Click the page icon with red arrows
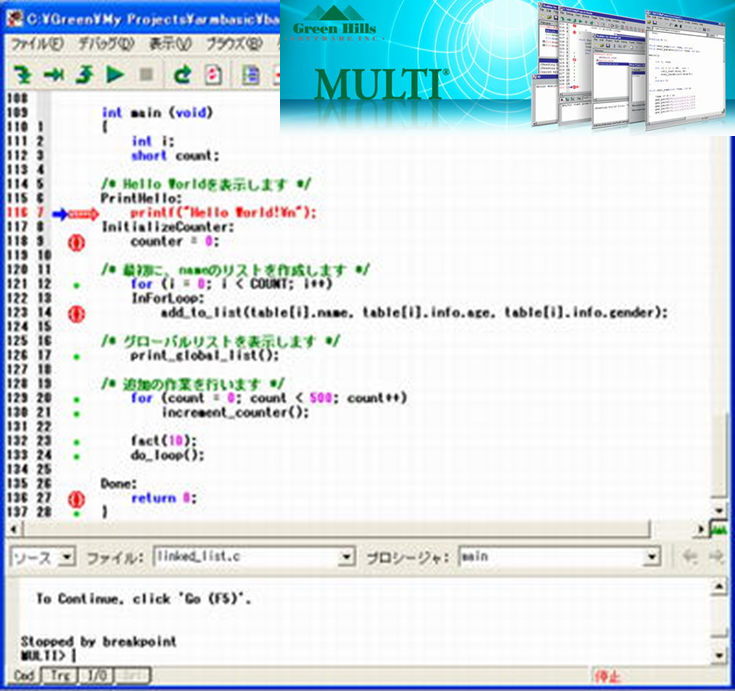This screenshot has height=691, width=735. tap(213, 75)
